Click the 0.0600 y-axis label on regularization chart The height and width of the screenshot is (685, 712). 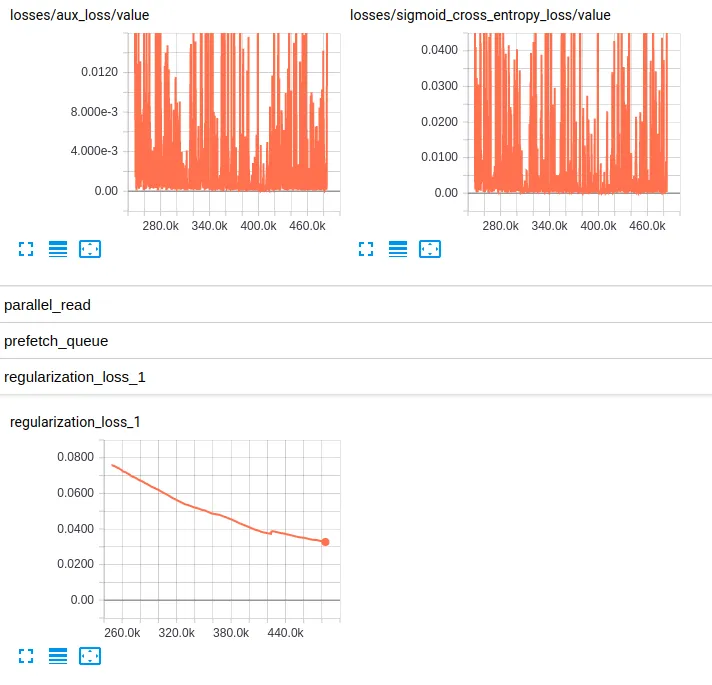[x=75, y=493]
